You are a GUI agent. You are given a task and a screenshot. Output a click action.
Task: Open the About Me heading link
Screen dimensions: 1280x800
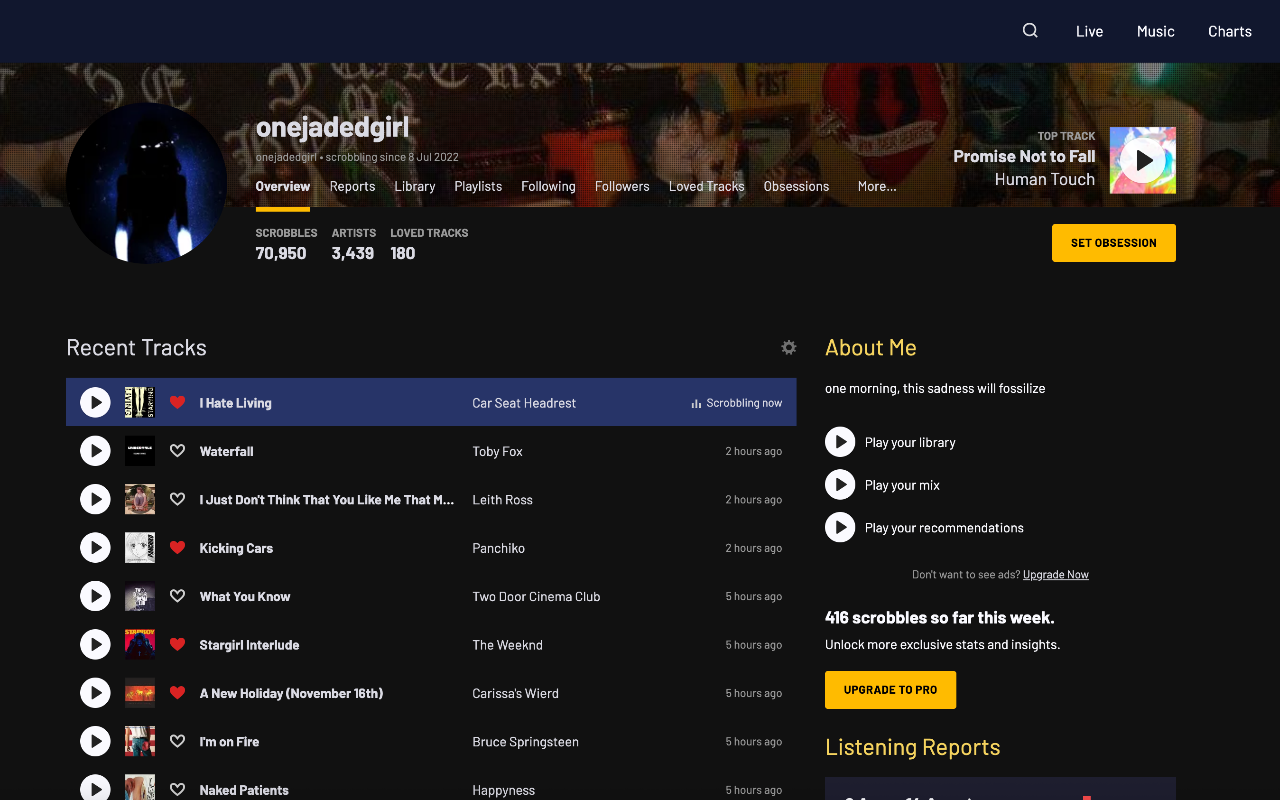(871, 347)
